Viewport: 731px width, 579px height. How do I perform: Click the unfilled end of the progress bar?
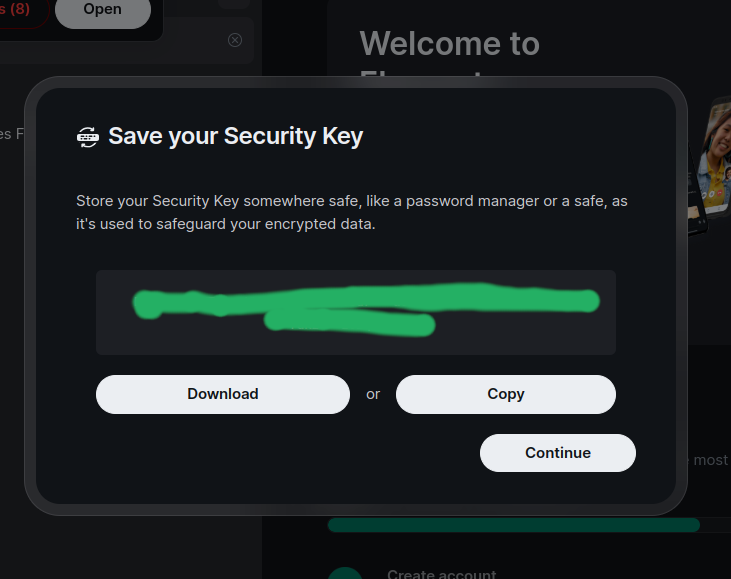click(x=714, y=525)
